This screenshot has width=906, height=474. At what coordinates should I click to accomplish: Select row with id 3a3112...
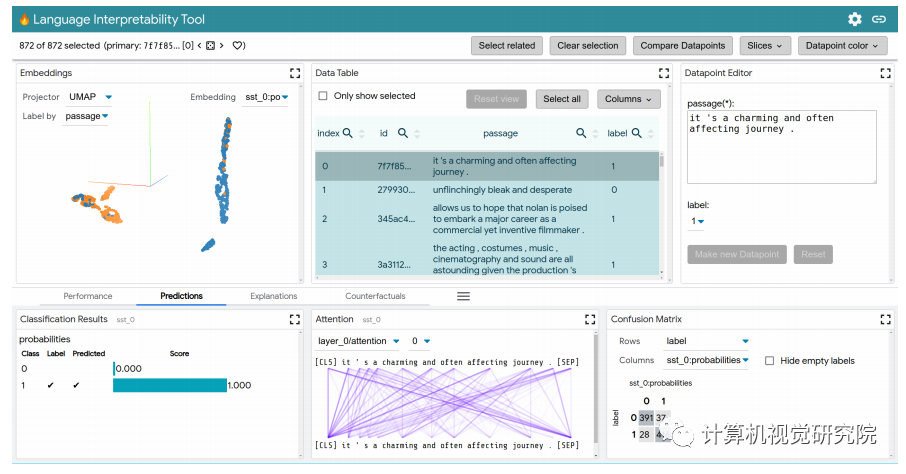(487, 259)
